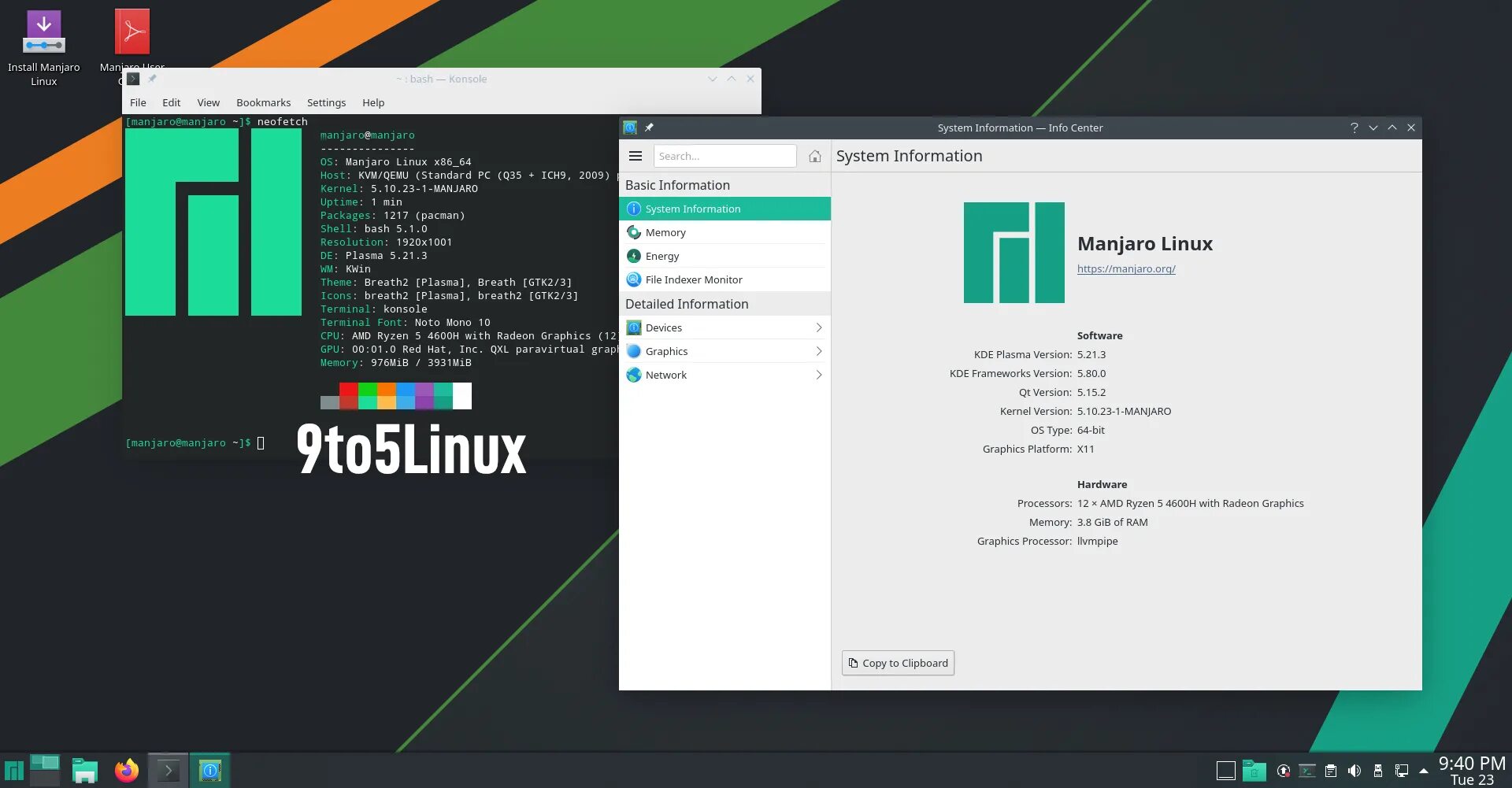
Task: Click the Graphics Processor value llvmpipe
Action: 1098,541
